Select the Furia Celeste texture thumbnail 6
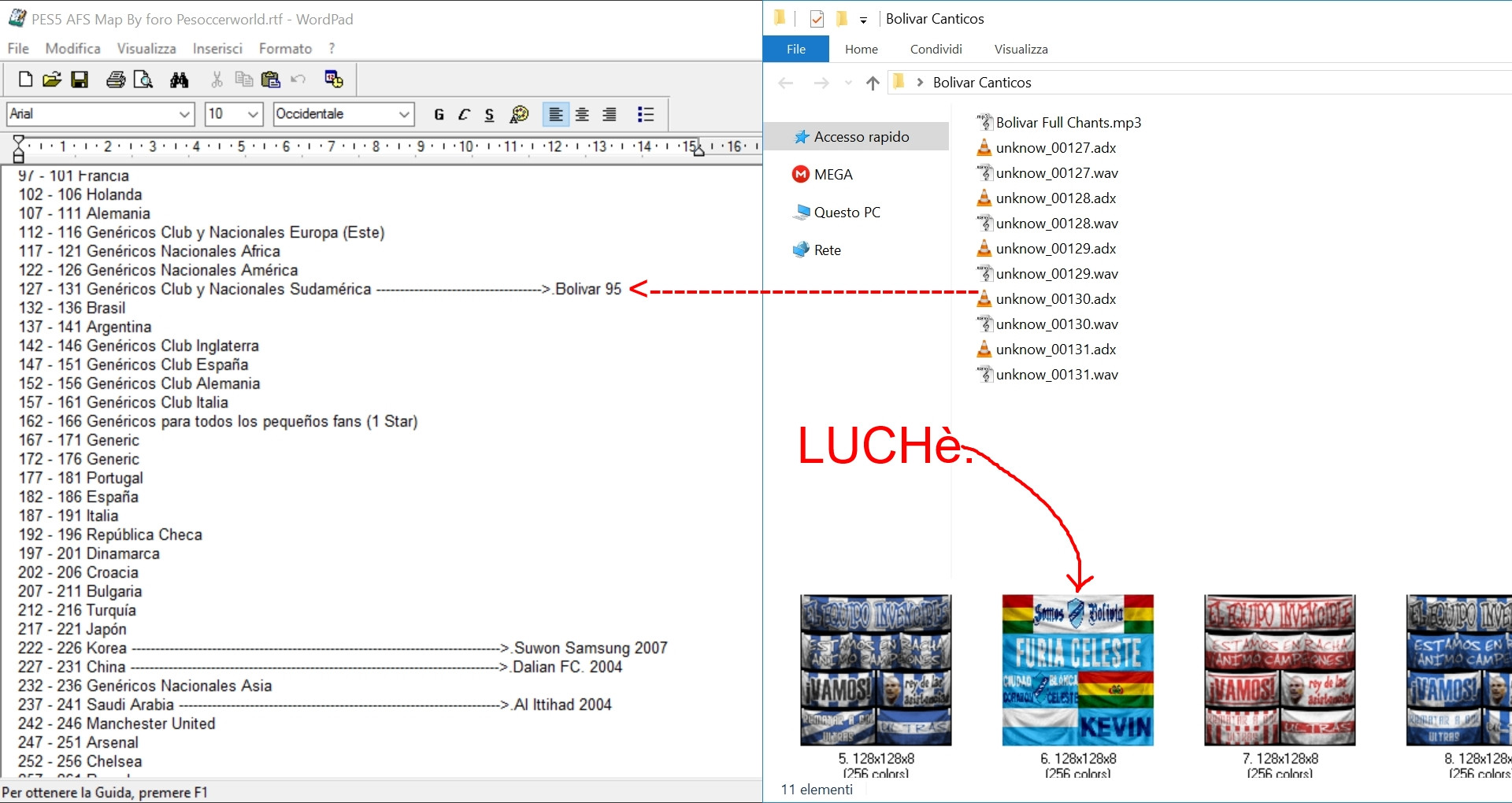The height and width of the screenshot is (803, 1512). (1077, 670)
